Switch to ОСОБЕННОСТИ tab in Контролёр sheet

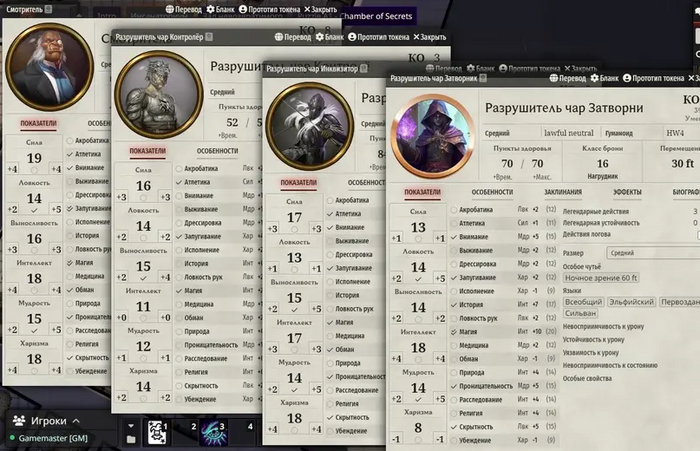point(217,151)
